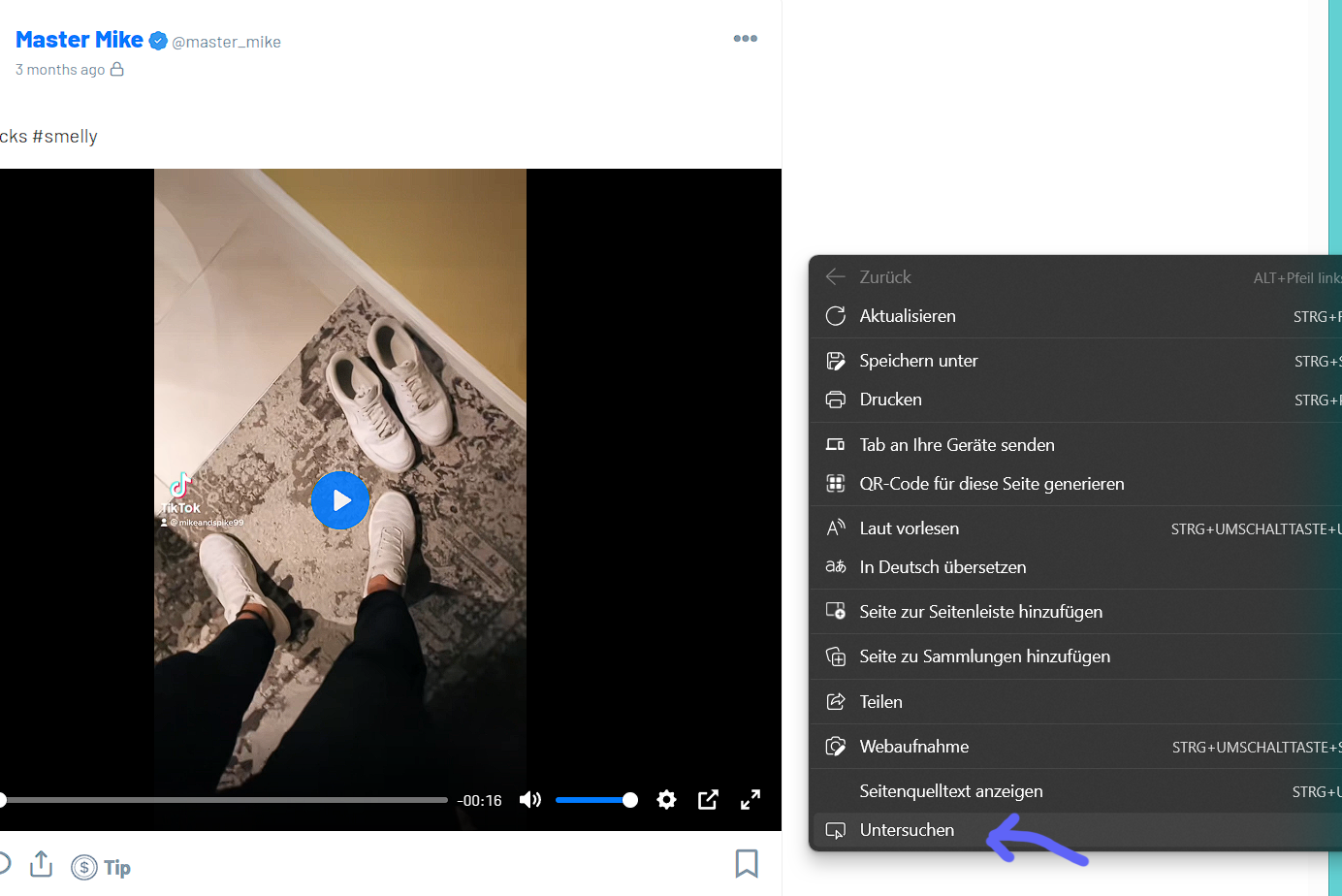
Task: Mute the video using the speaker icon
Action: 530,800
